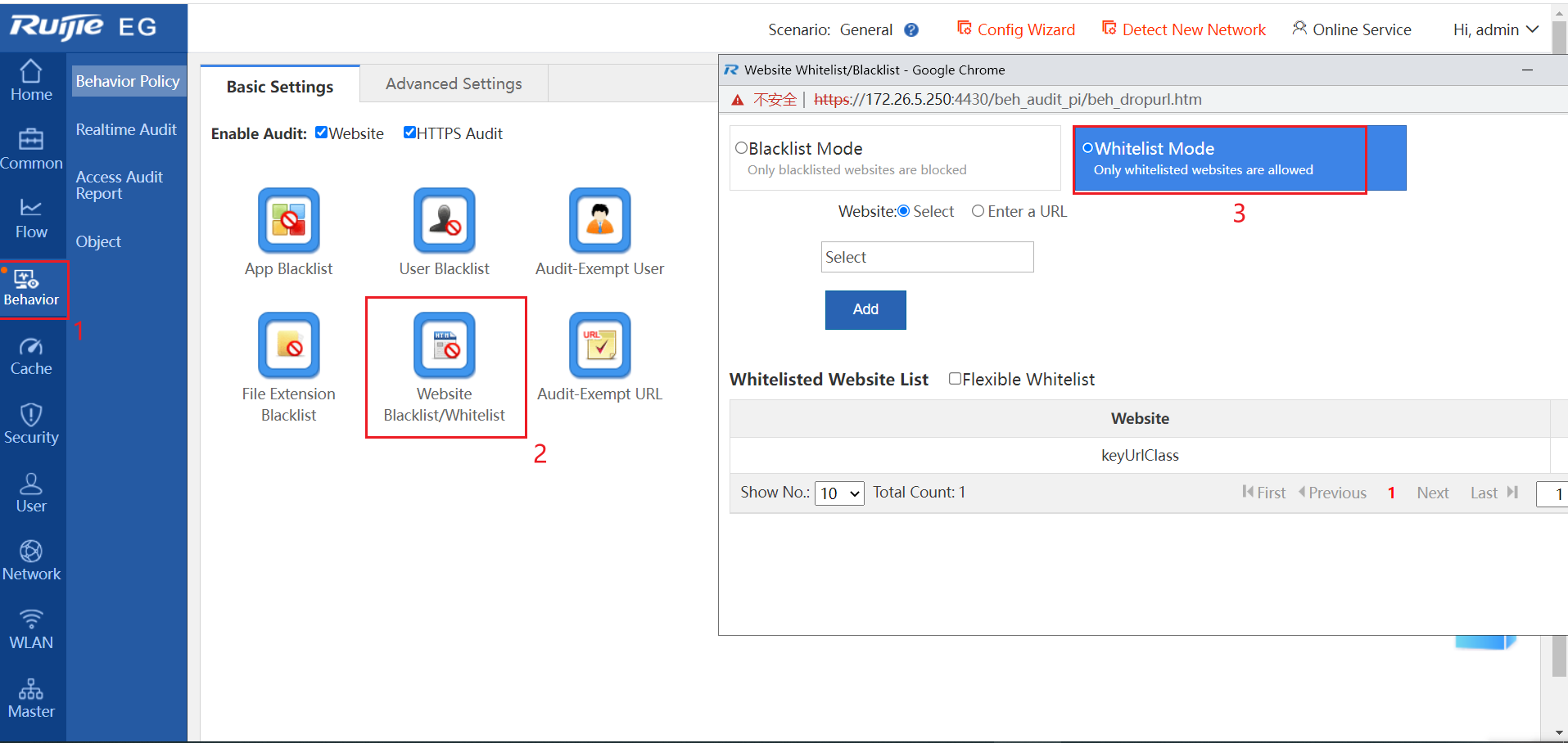Open the Config Wizard link
The image size is (1568, 743).
1016,30
